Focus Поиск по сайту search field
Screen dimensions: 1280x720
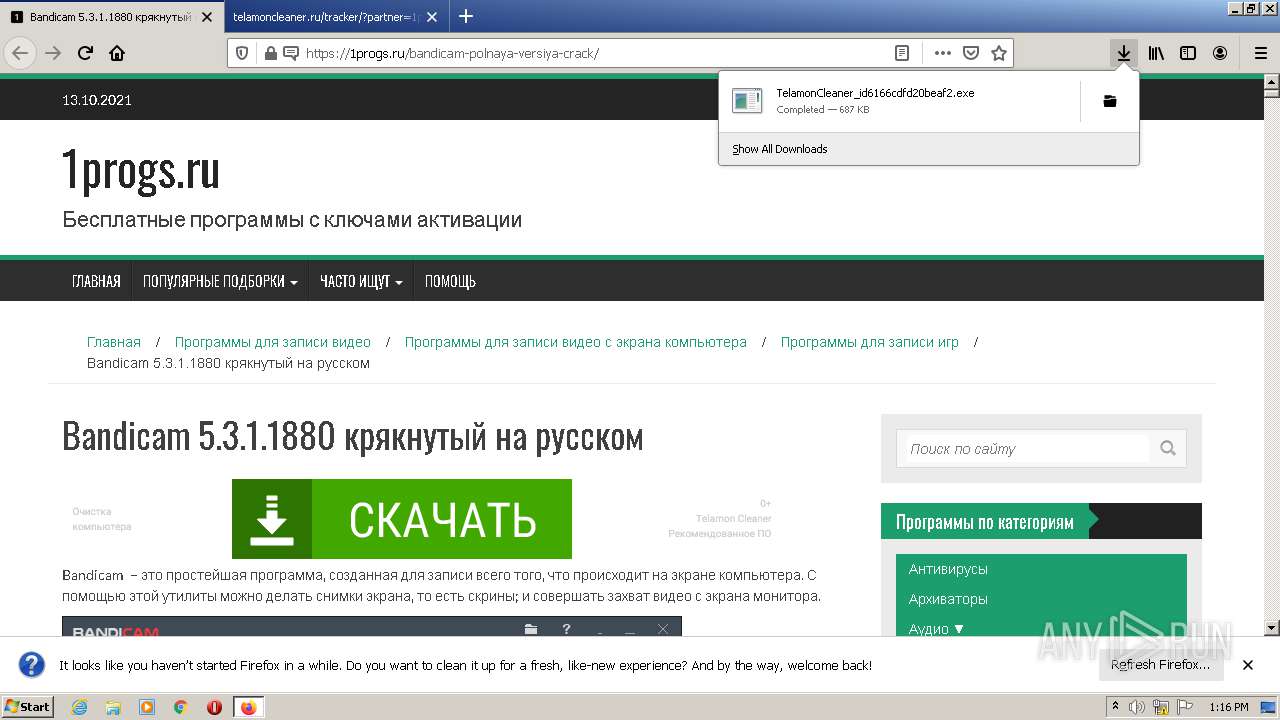[x=1027, y=449]
